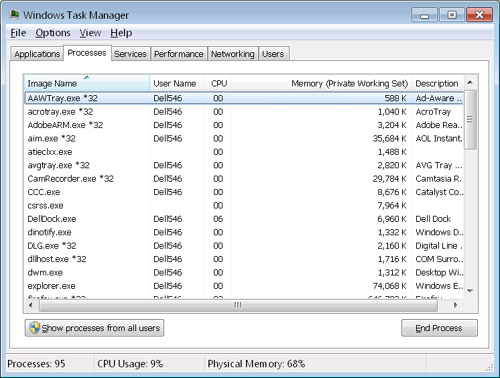
Task: Click the AcroTray description cell
Action: [x=433, y=112]
